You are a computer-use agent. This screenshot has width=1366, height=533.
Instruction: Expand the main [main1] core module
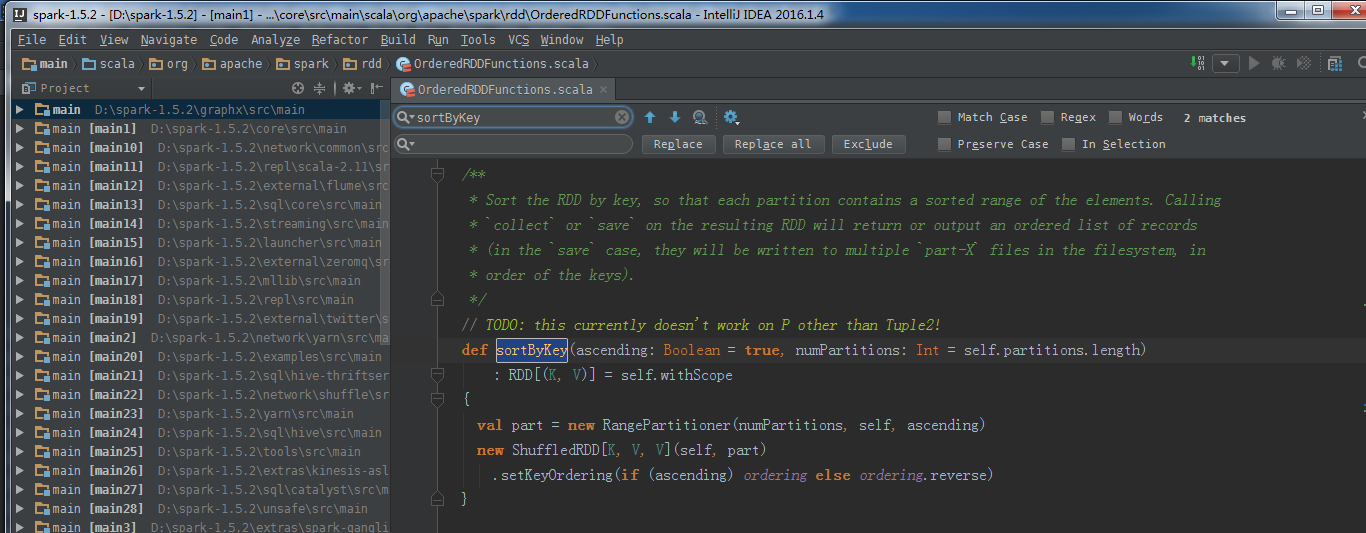tap(21, 129)
